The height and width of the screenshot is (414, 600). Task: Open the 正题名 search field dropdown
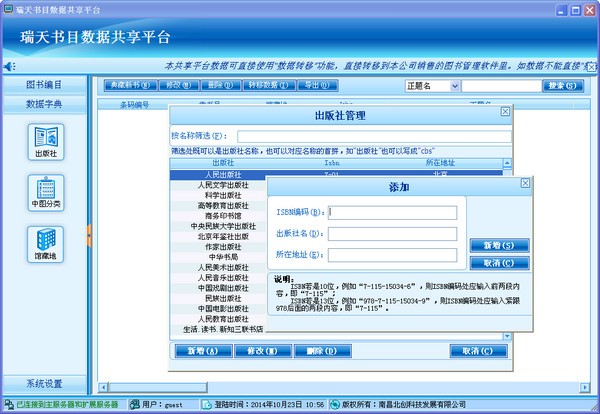(x=455, y=86)
